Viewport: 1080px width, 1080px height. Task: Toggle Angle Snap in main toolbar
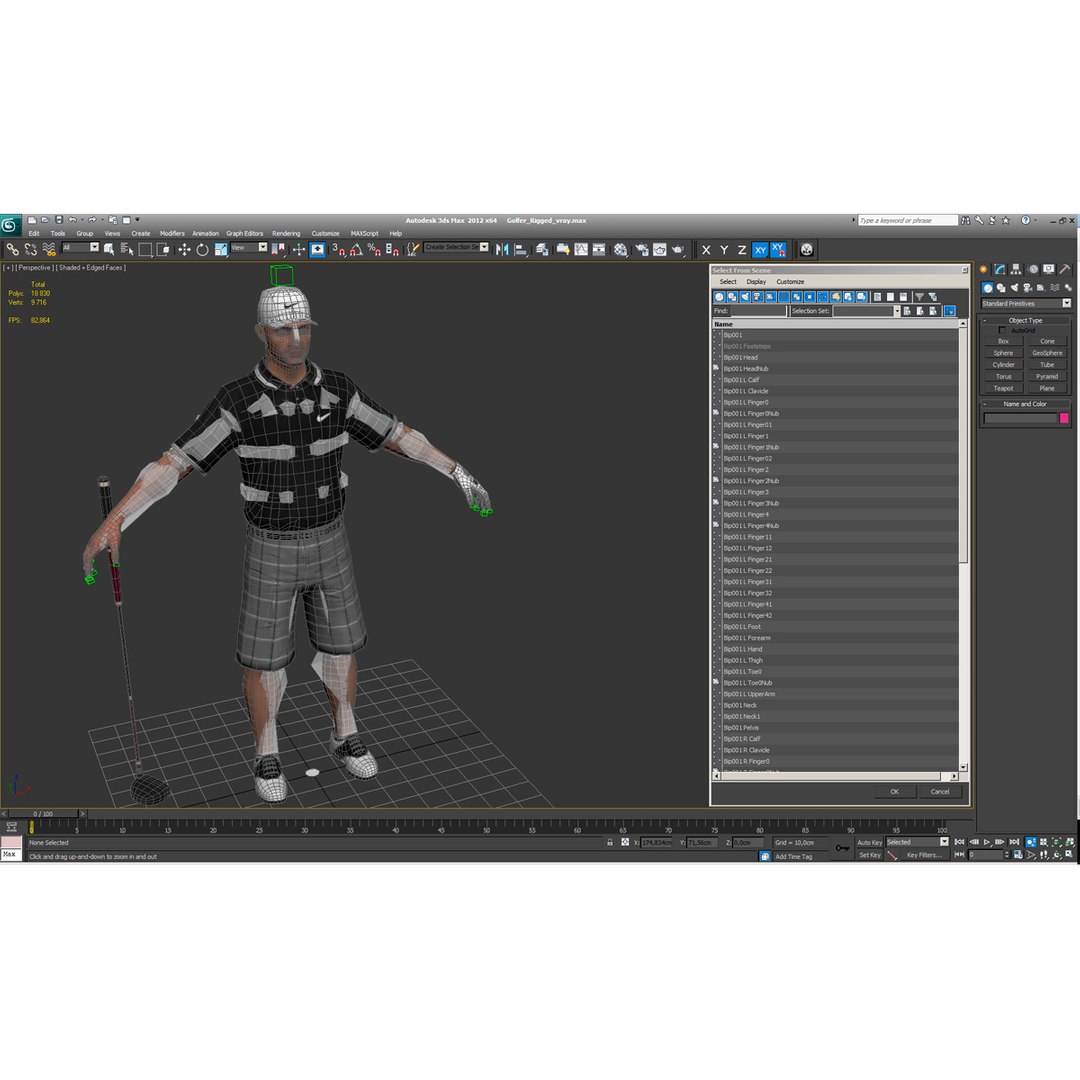pyautogui.click(x=355, y=249)
